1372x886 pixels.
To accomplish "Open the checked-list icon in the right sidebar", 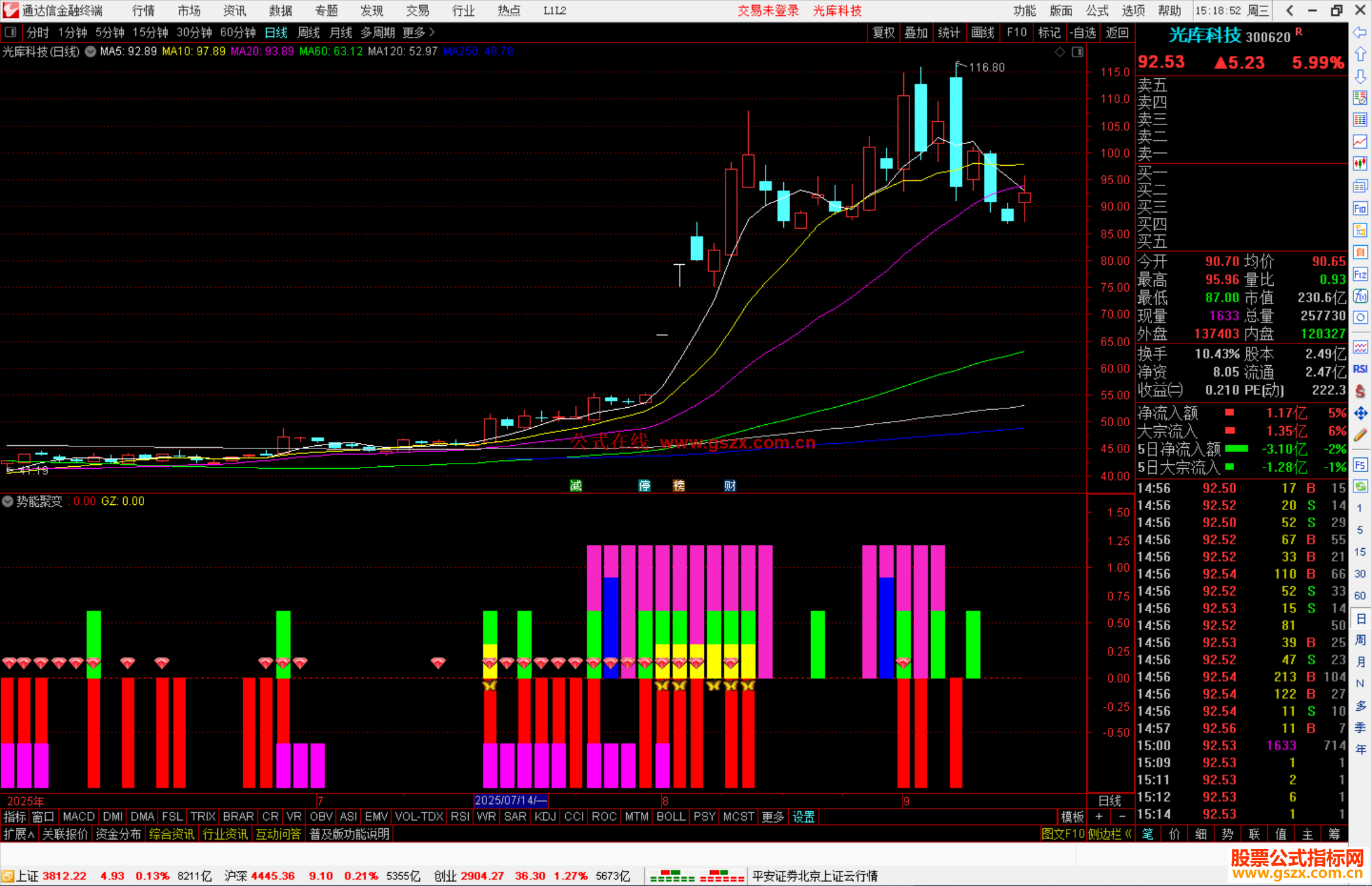I will 1360,98.
